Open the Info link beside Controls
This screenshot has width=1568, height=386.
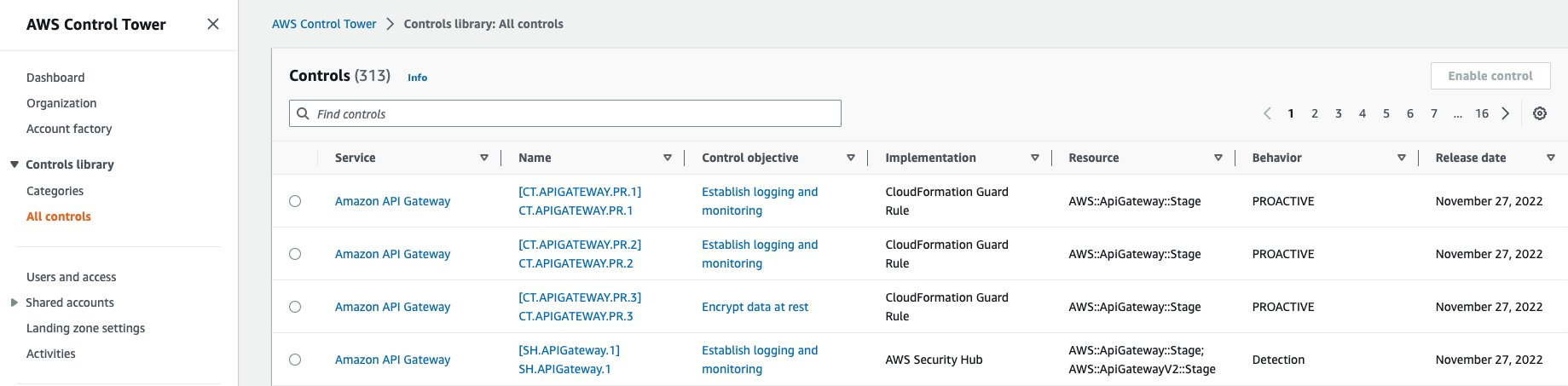417,78
